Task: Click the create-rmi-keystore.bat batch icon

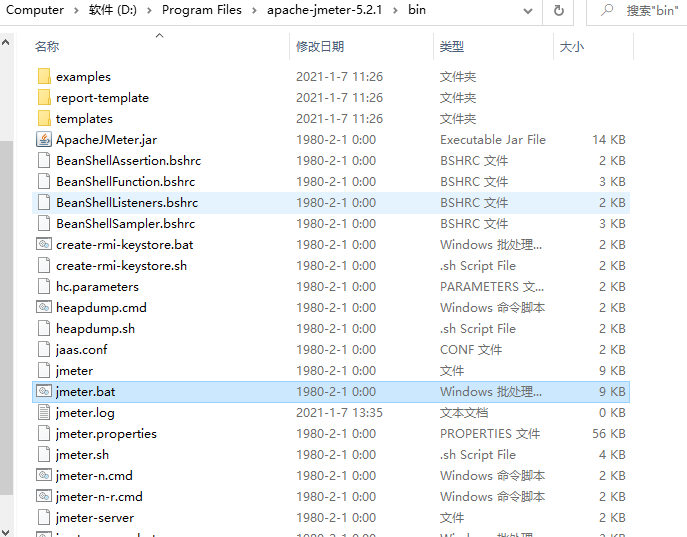Action: click(44, 244)
